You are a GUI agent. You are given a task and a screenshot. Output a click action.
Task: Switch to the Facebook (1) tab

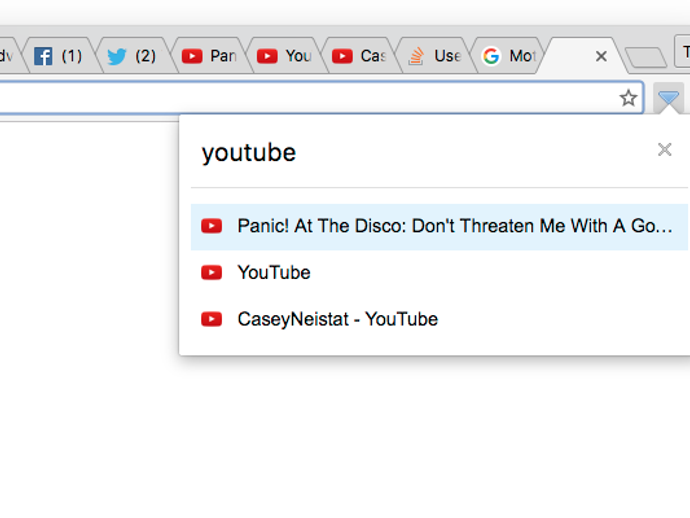point(59,56)
